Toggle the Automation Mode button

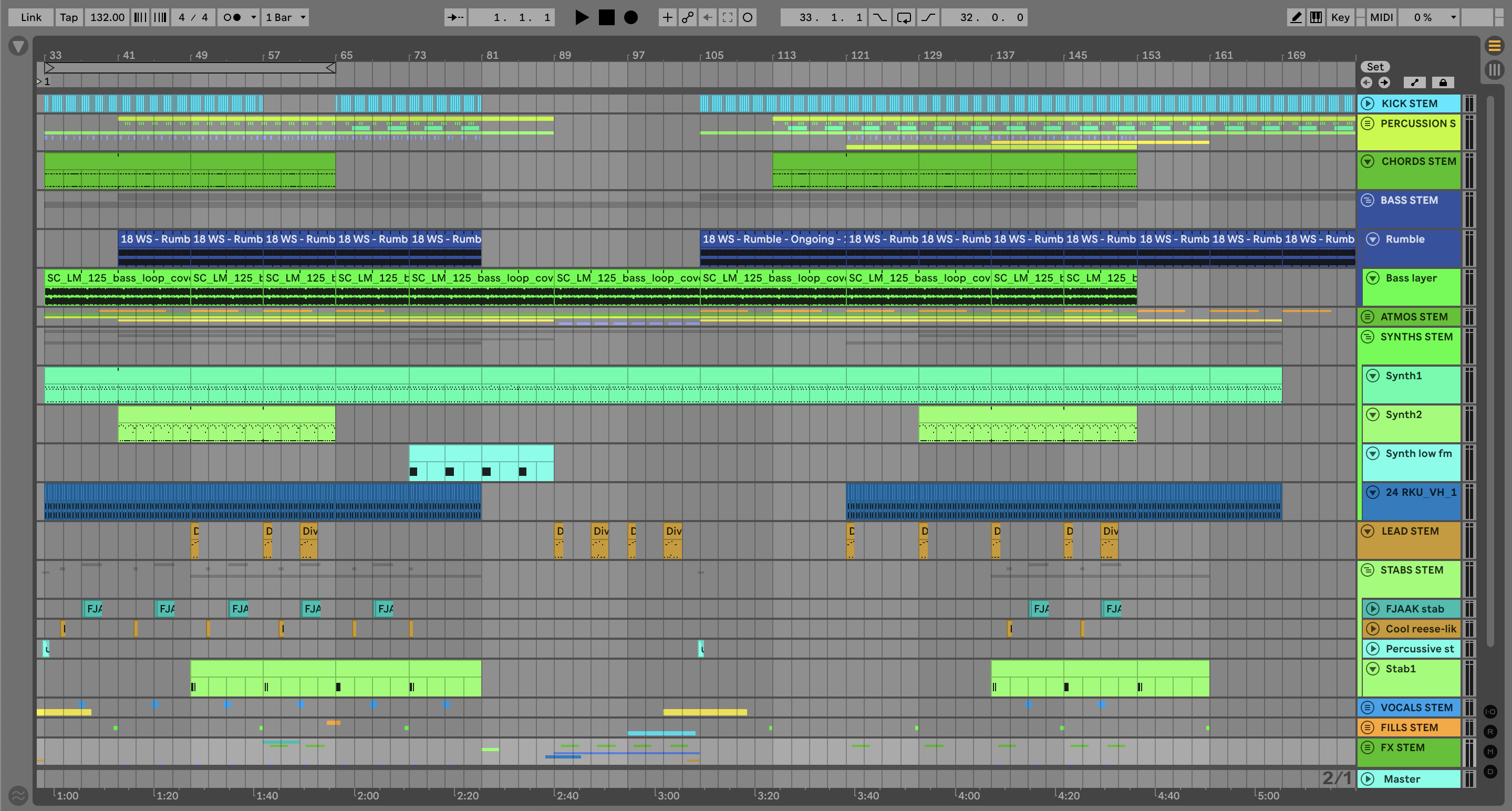(1415, 82)
